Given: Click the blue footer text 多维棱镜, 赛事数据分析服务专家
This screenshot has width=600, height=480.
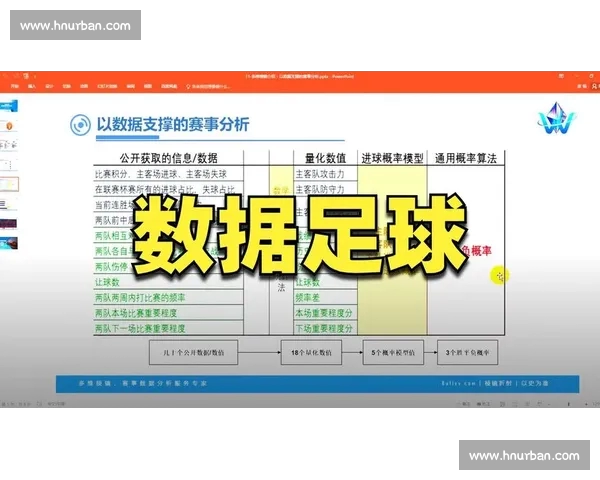Looking at the screenshot, I should [142, 383].
